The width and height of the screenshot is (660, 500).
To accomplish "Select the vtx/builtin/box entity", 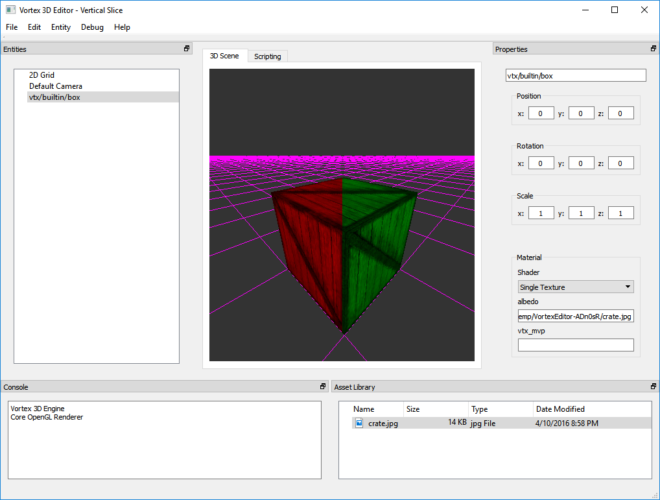I will pyautogui.click(x=103, y=97).
